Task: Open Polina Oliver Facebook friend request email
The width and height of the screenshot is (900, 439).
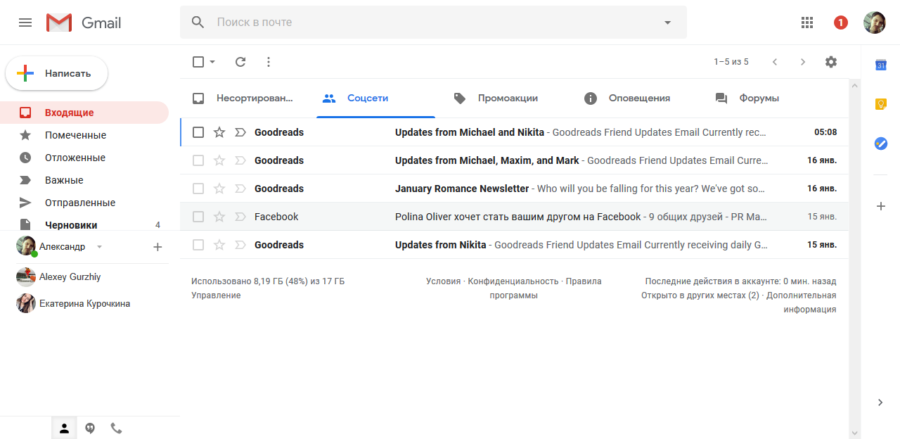Action: [514, 217]
